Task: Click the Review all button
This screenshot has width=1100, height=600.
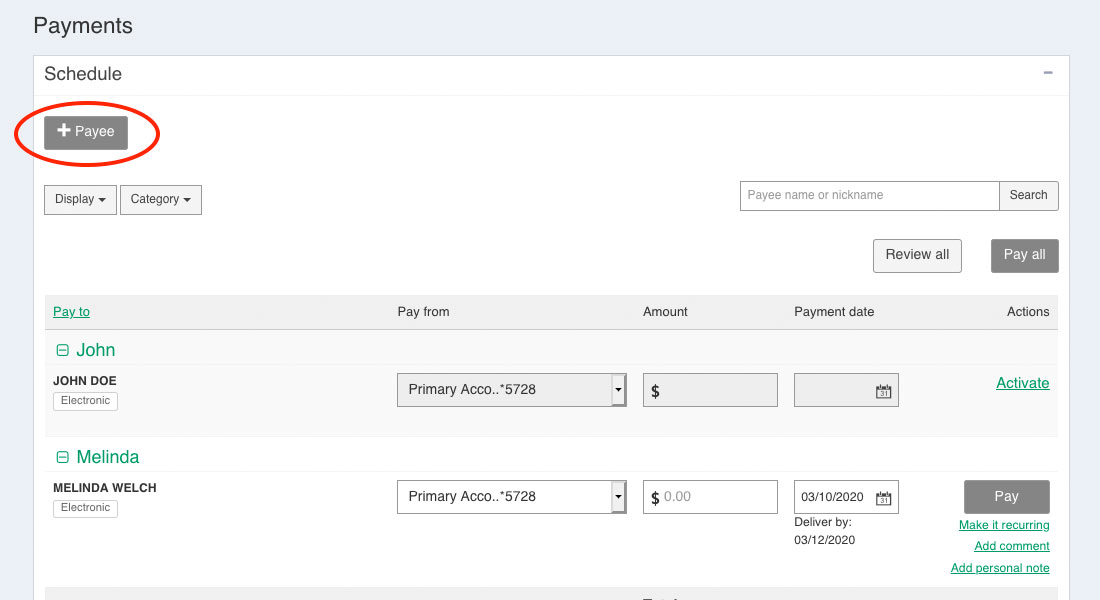Action: click(917, 255)
